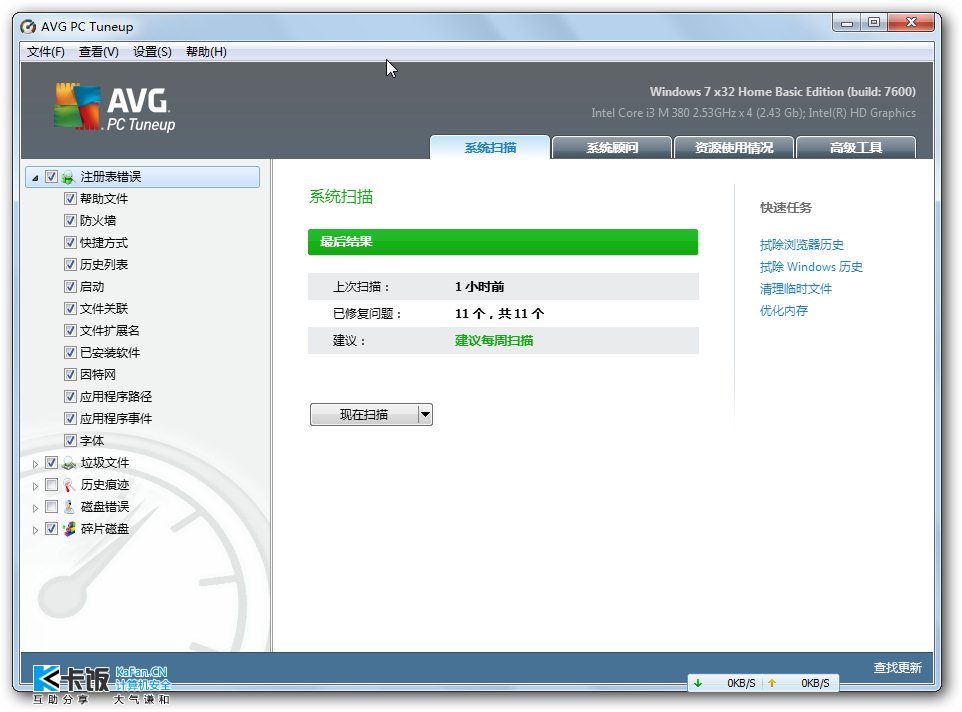Switch to the 系统扫描 tab
This screenshot has width=962, height=712.
(x=490, y=147)
